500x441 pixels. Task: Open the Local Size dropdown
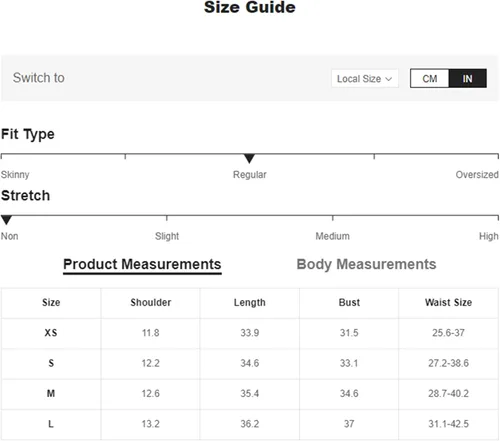pyautogui.click(x=365, y=79)
